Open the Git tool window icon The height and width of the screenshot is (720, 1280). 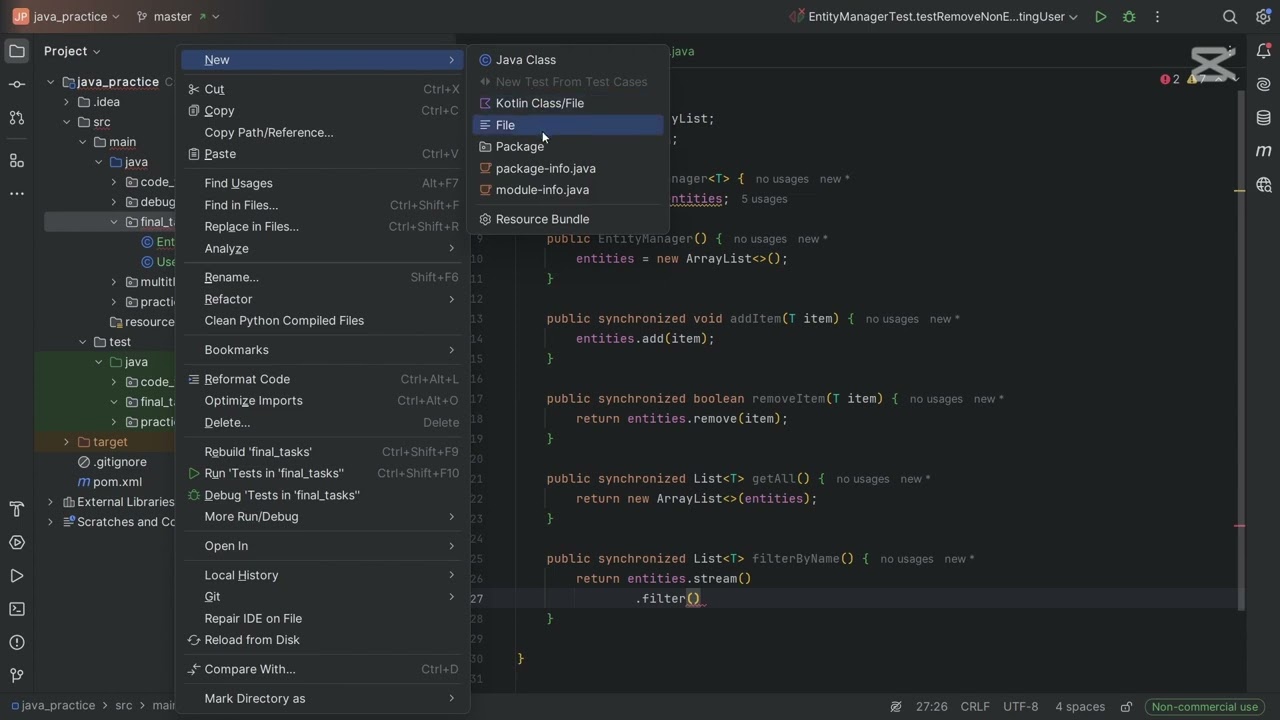(x=17, y=675)
